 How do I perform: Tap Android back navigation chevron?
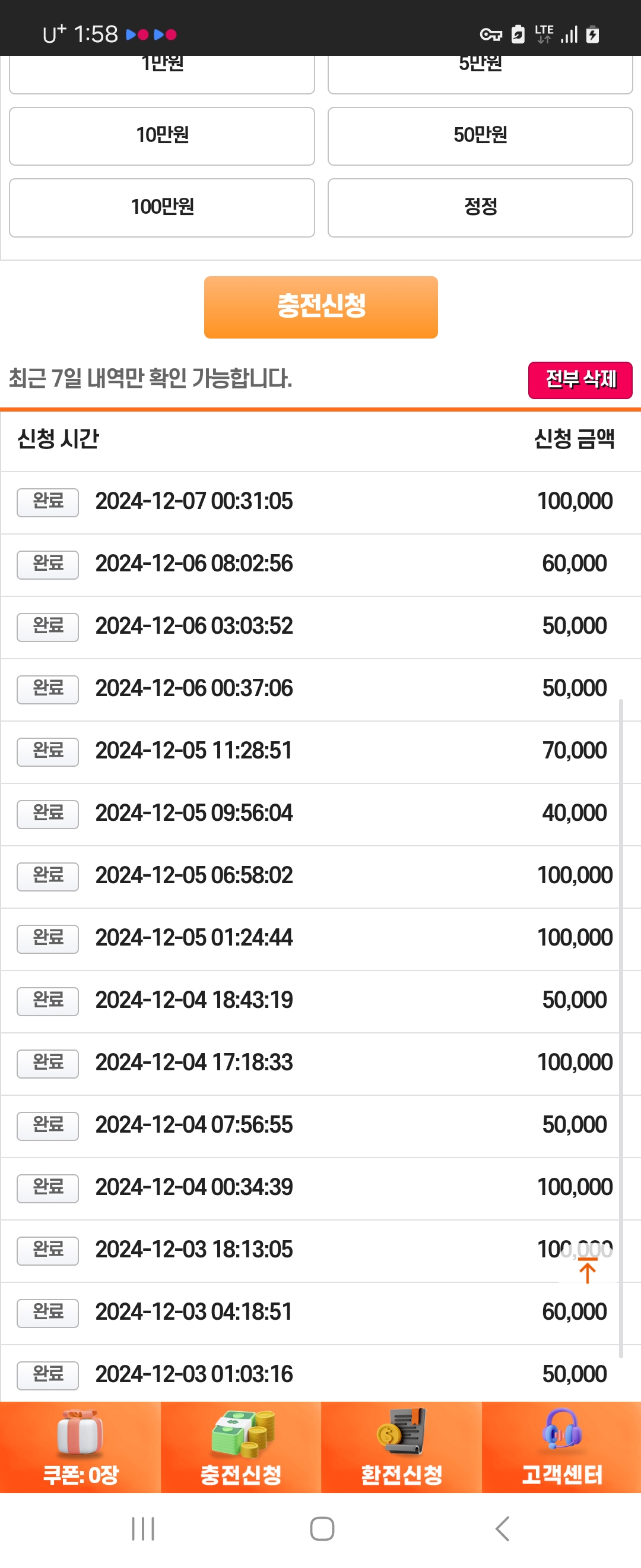coord(502,1528)
